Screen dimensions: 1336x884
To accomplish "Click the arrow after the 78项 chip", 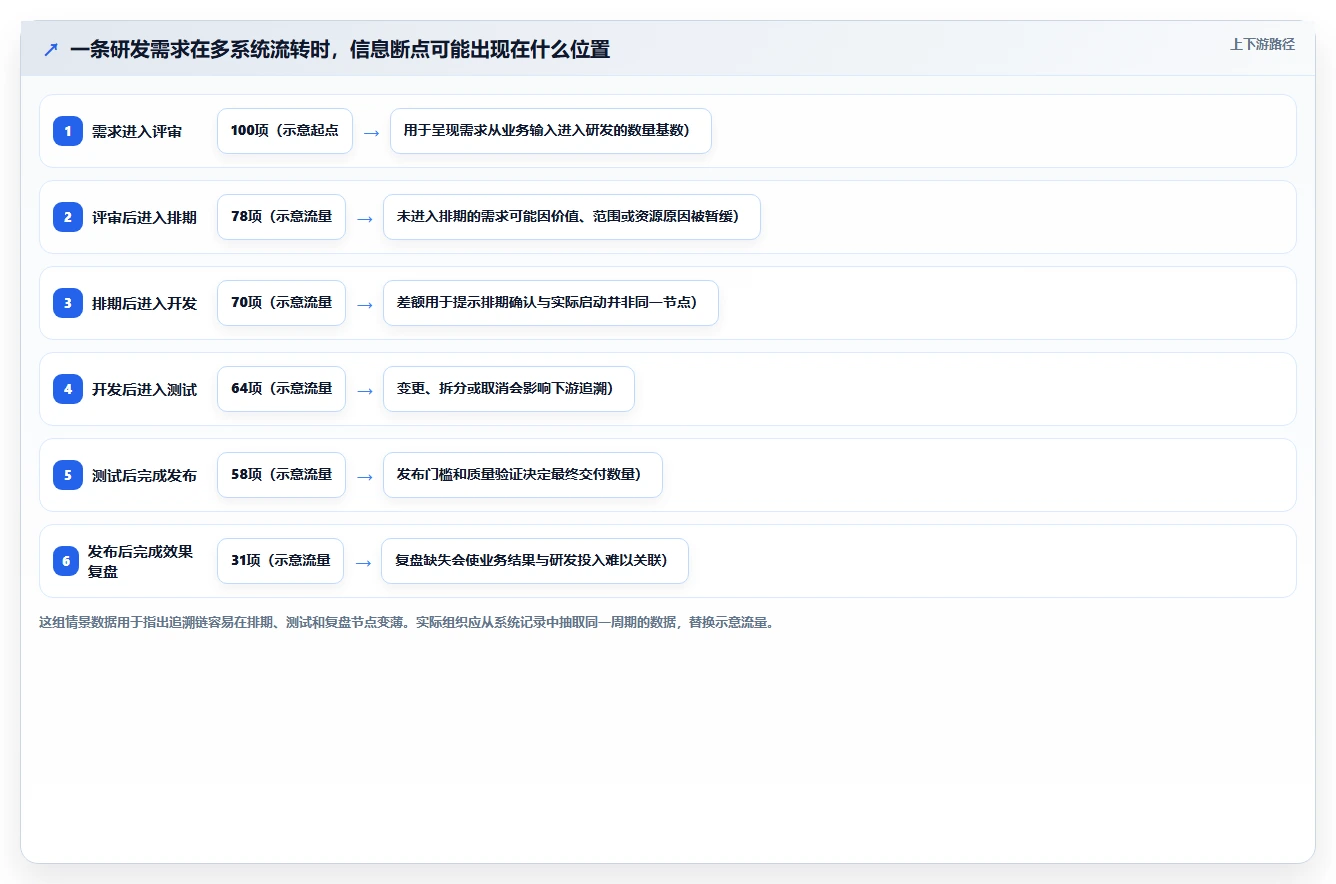I will [x=364, y=218].
